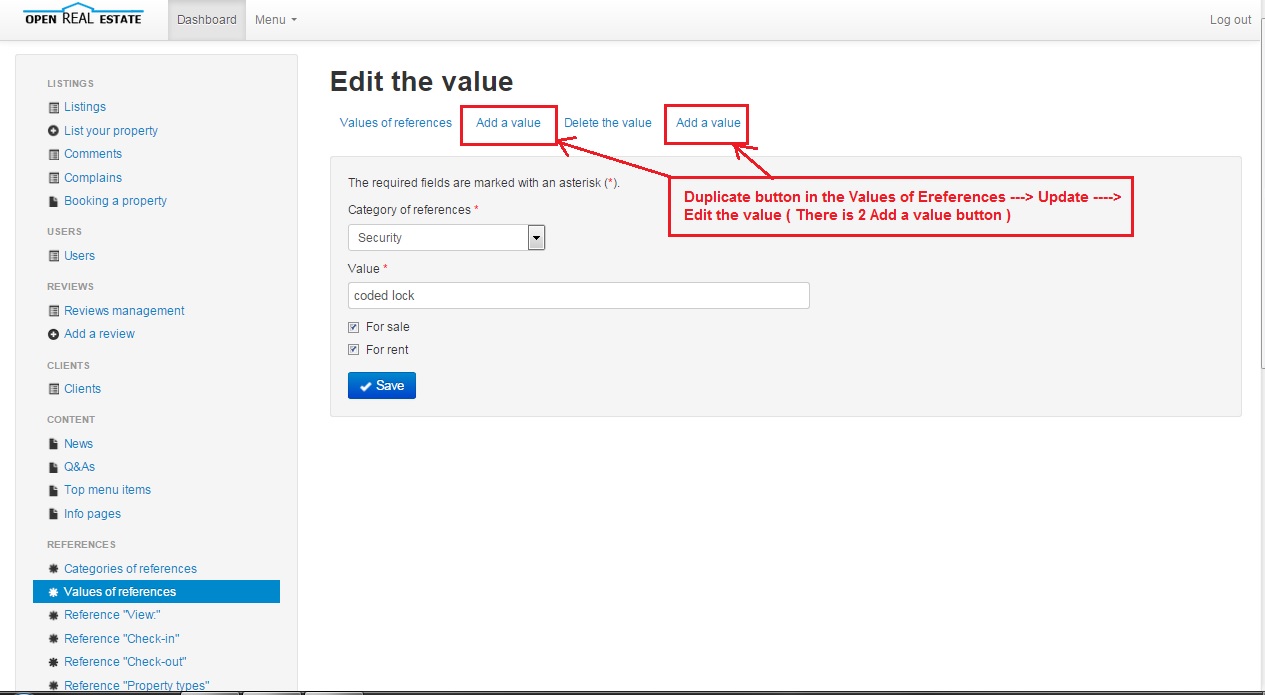The image size is (1265, 695).
Task: Click the gear icon beside Categories of references
Action: click(54, 569)
